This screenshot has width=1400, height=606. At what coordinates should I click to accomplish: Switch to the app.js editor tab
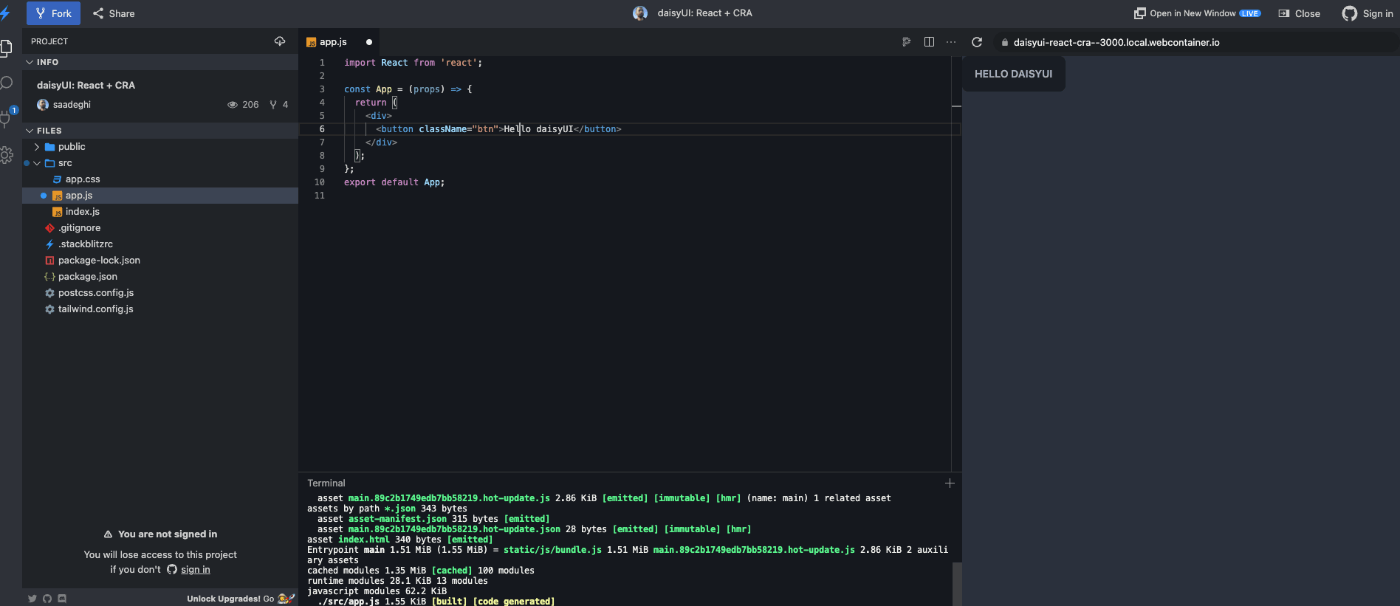(x=340, y=42)
